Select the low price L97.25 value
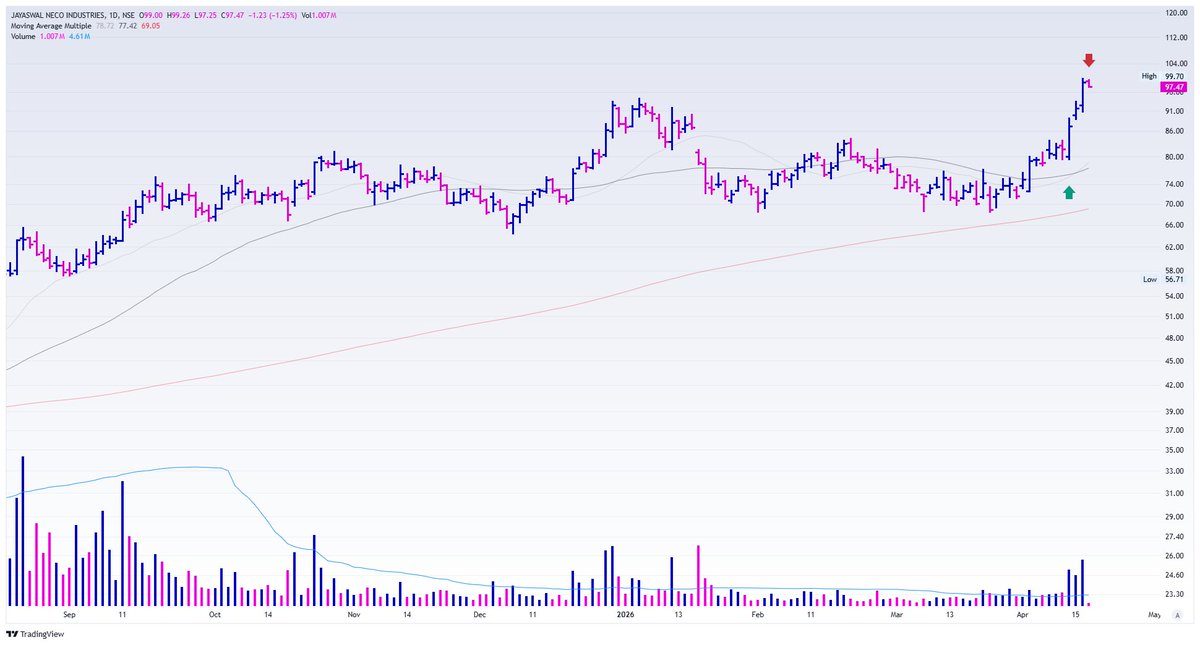 click(205, 15)
